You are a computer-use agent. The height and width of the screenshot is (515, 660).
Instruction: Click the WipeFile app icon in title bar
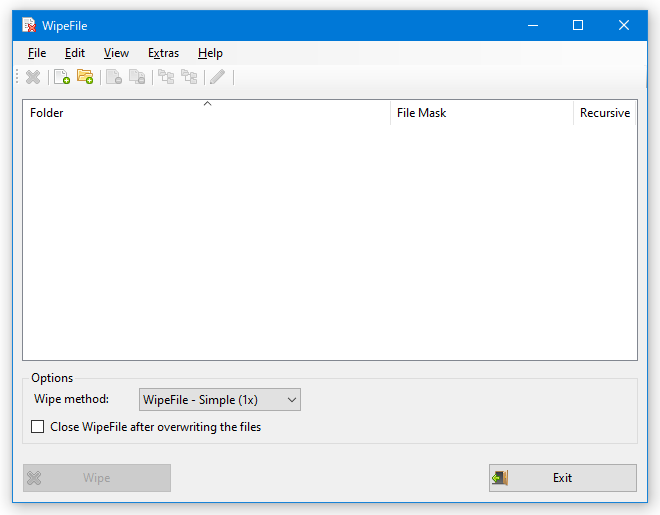(29, 25)
